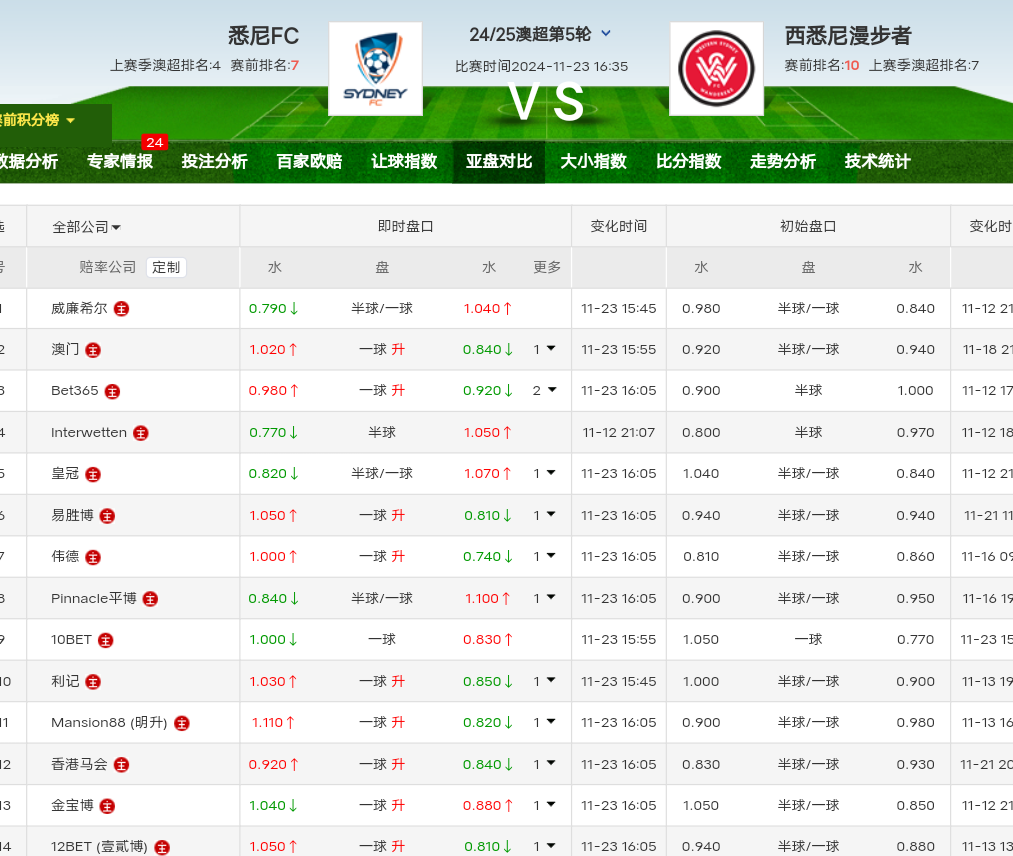Image resolution: width=1013 pixels, height=856 pixels.
Task: Expand more odds for 澳门 row
Action: (x=545, y=349)
